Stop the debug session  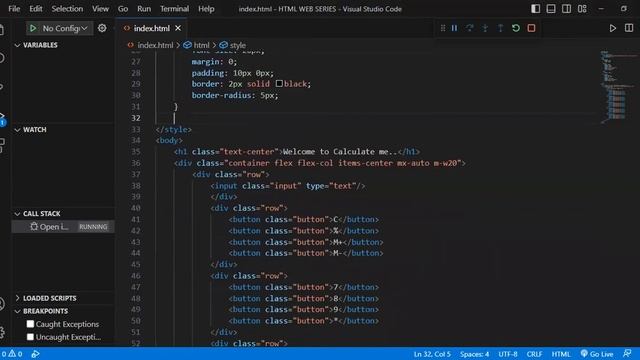[531, 28]
